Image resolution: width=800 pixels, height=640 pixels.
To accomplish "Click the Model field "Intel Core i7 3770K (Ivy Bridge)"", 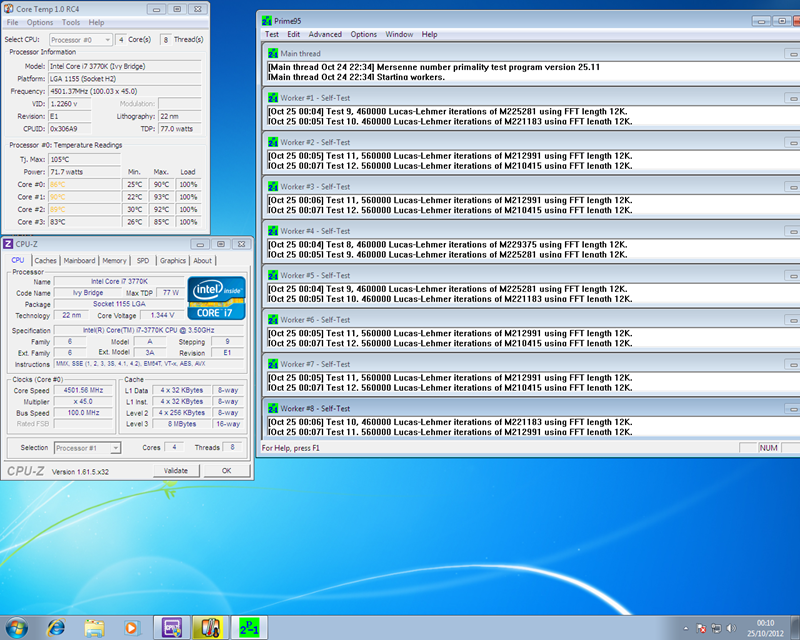I will click(125, 66).
